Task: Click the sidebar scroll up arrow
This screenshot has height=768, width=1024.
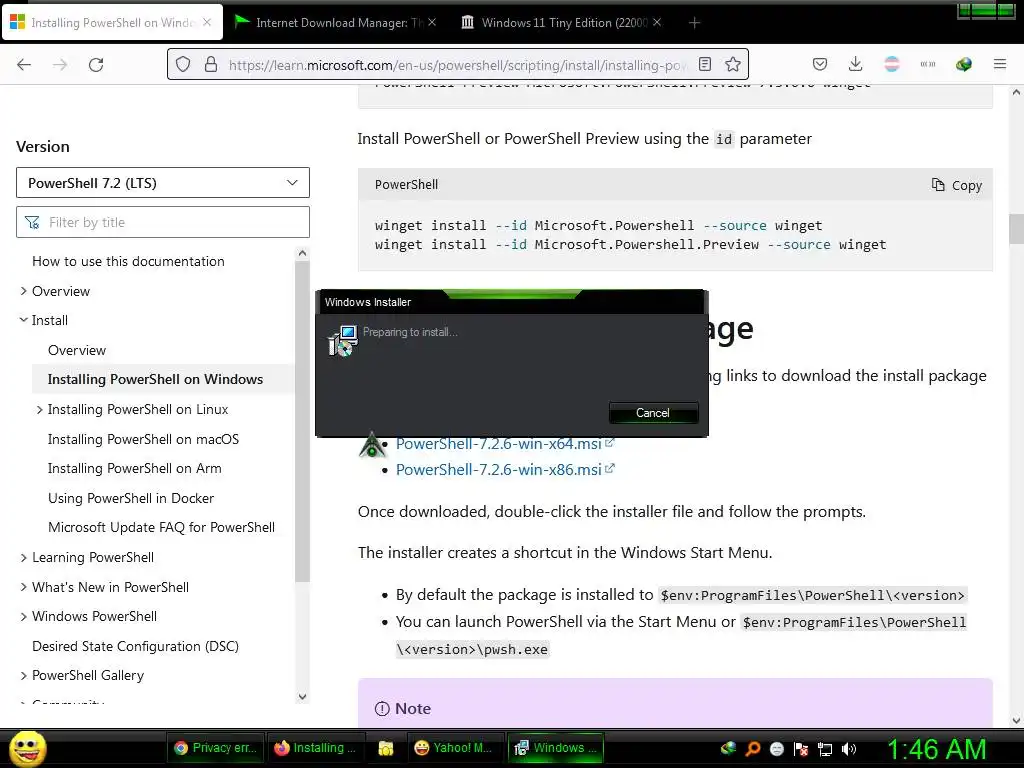Action: [302, 253]
